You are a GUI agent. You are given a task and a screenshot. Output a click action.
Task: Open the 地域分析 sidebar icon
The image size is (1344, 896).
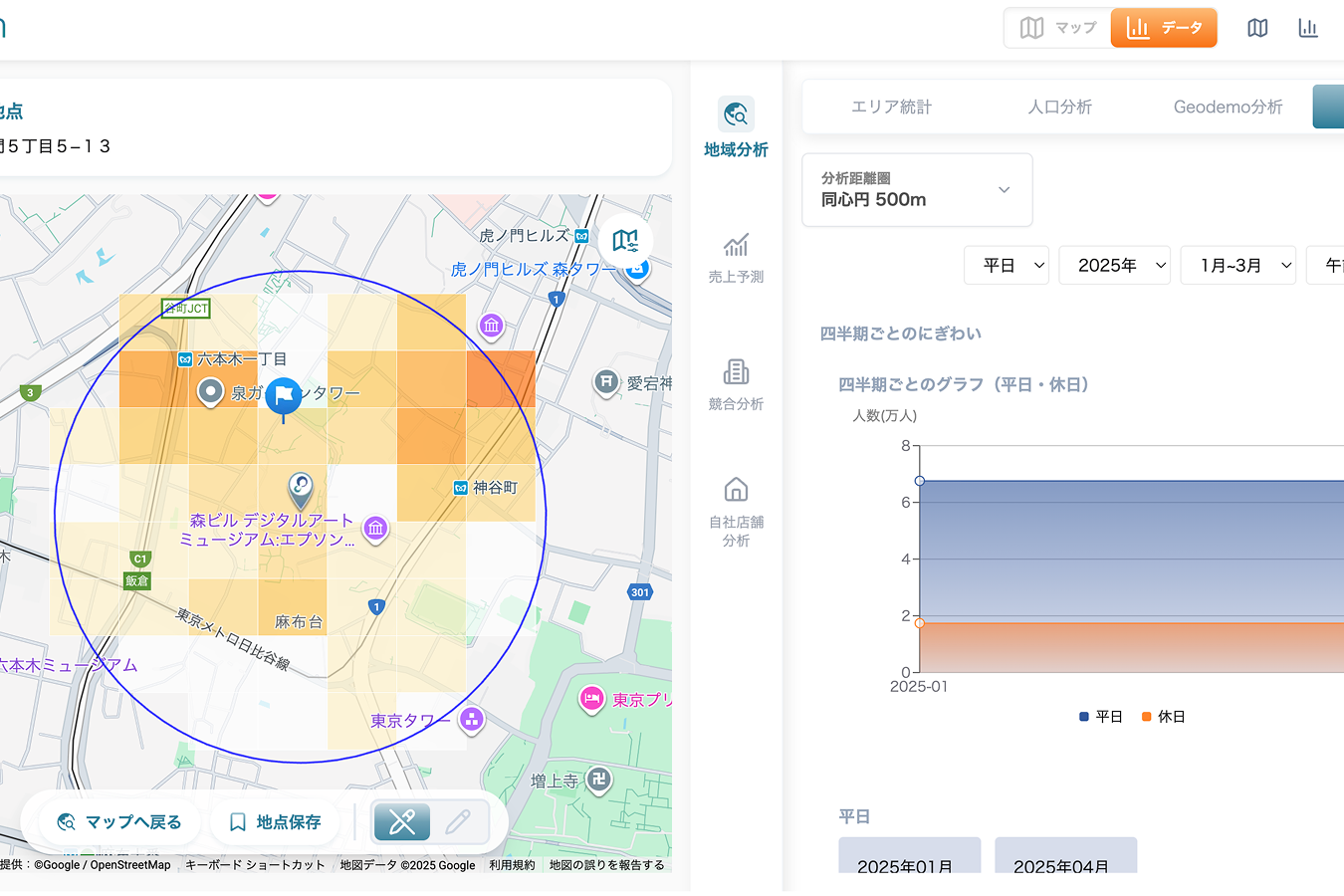(736, 115)
